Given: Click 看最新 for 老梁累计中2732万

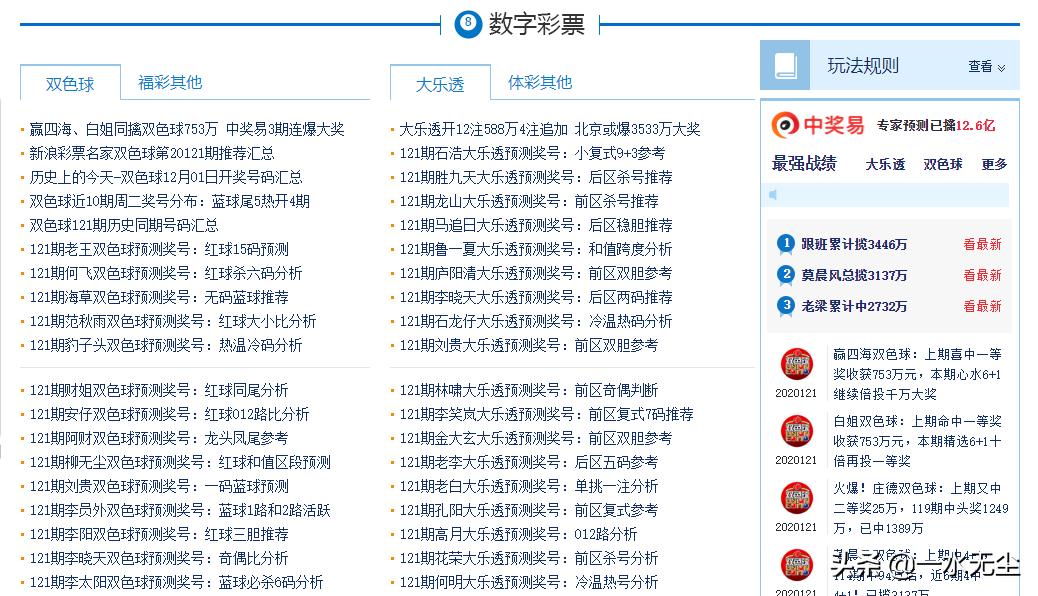Looking at the screenshot, I should tap(982, 307).
